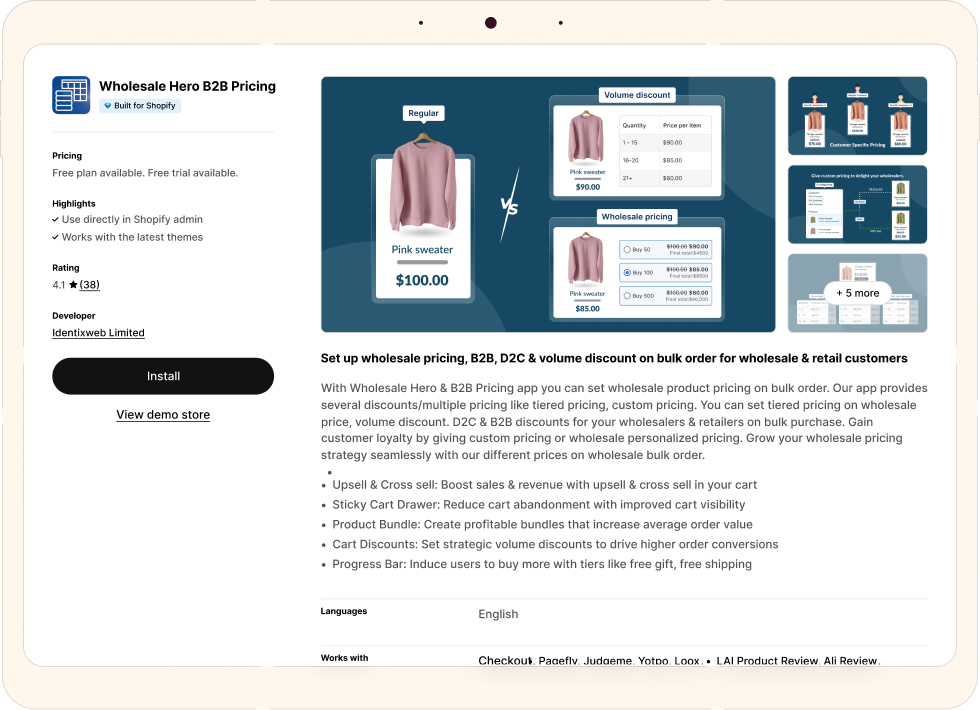Image resolution: width=980 pixels, height=710 pixels.
Task: Click the + 5 more images button
Action: (858, 293)
